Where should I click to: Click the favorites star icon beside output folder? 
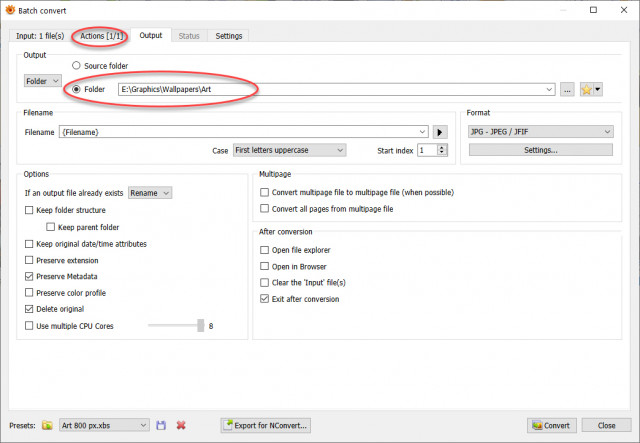pyautogui.click(x=586, y=89)
